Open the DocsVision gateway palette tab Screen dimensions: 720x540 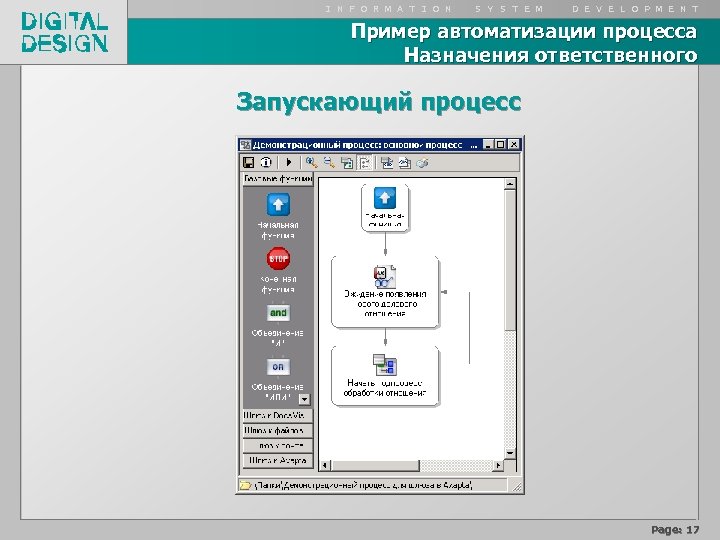pos(277,416)
